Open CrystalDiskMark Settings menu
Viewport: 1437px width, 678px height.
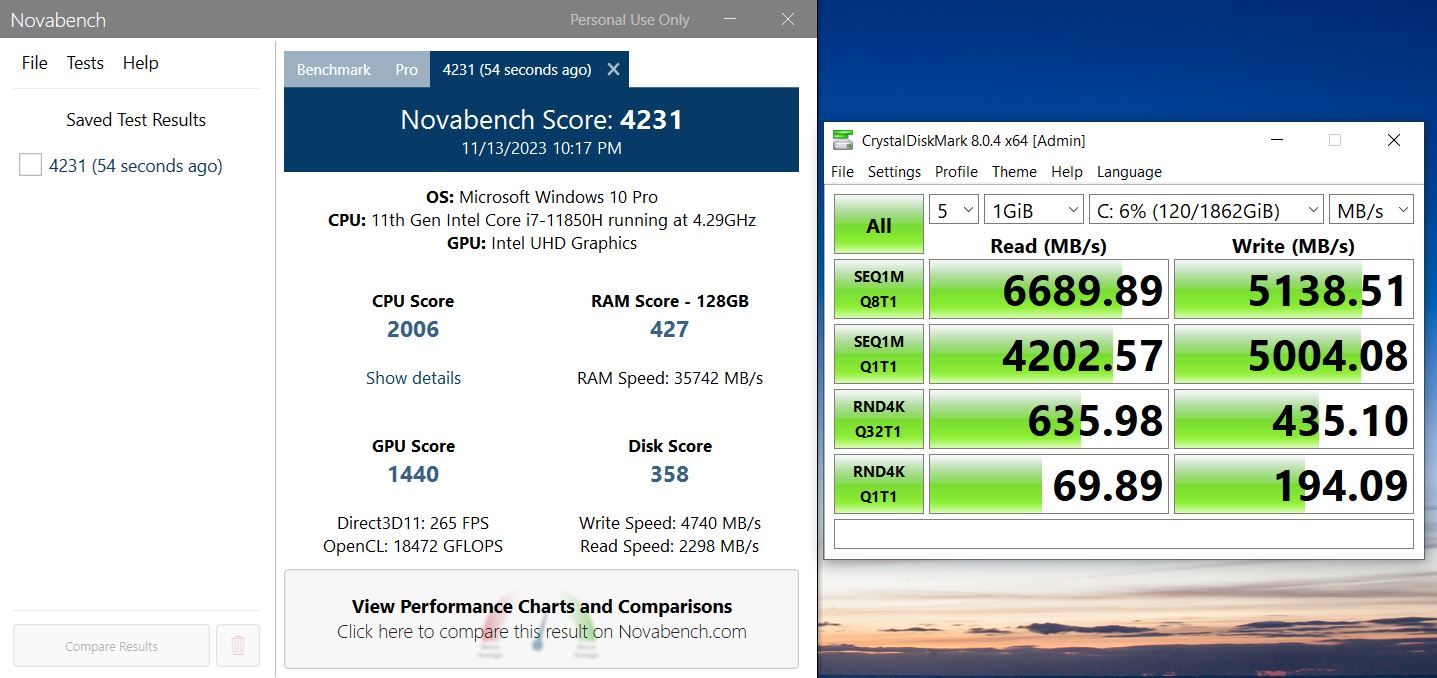click(894, 172)
